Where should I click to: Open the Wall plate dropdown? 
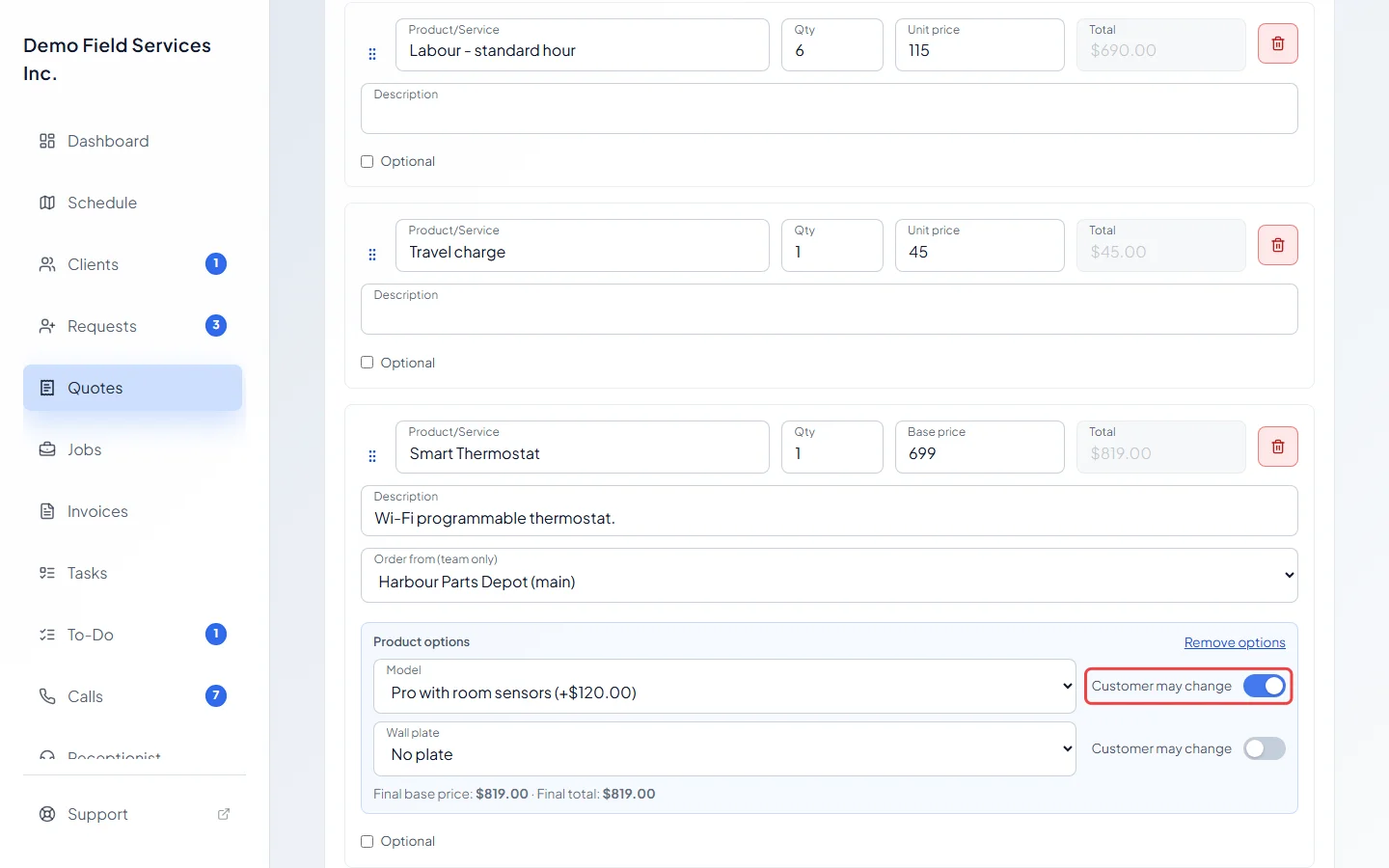point(724,748)
